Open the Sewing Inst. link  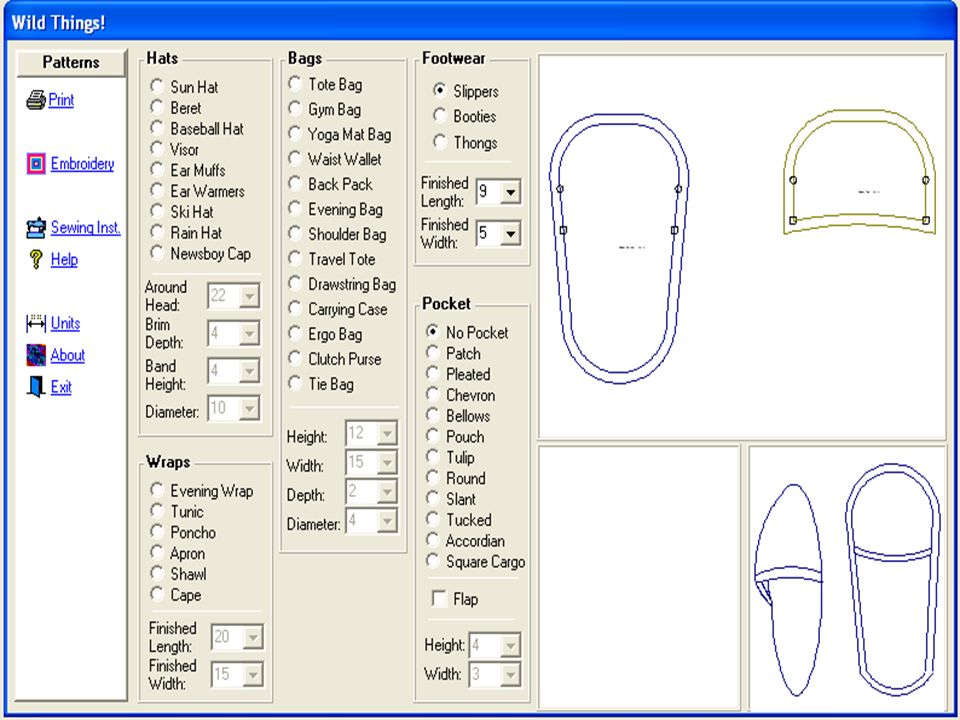(x=86, y=228)
